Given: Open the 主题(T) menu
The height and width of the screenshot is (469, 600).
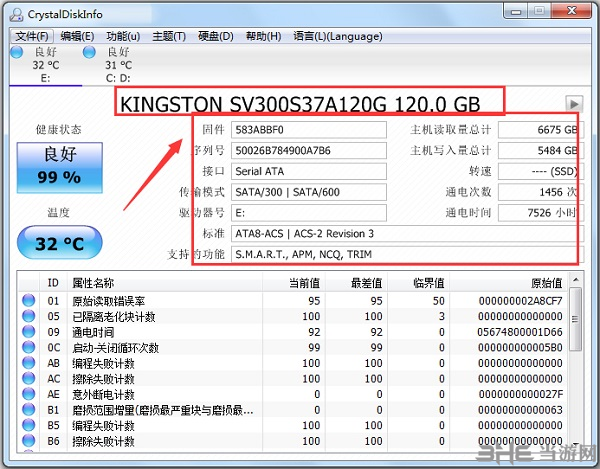Looking at the screenshot, I should (x=169, y=36).
